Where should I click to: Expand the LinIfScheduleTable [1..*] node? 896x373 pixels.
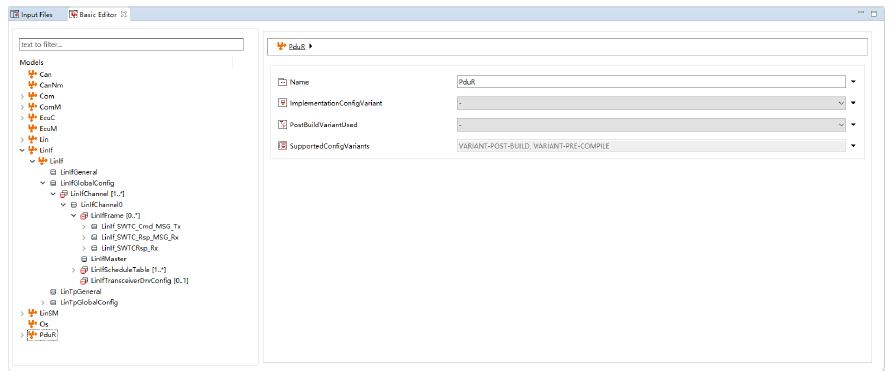74,270
